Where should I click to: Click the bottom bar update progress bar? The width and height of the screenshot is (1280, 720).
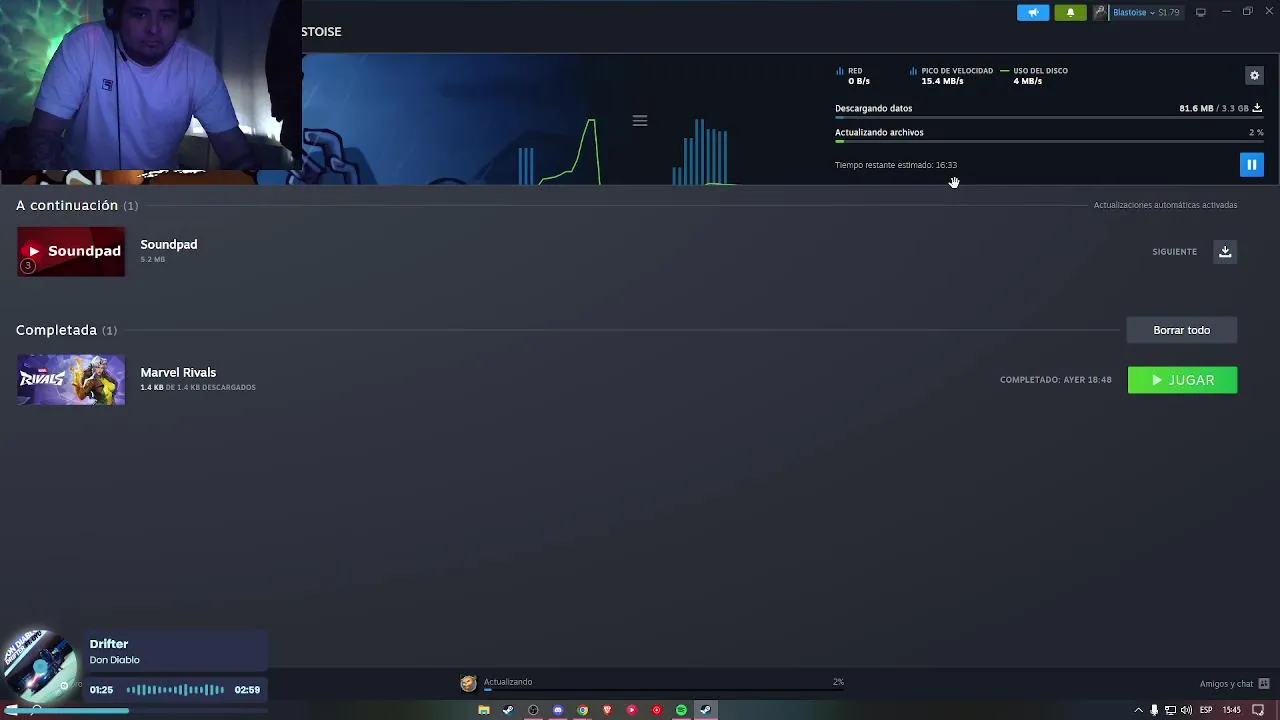(664, 690)
